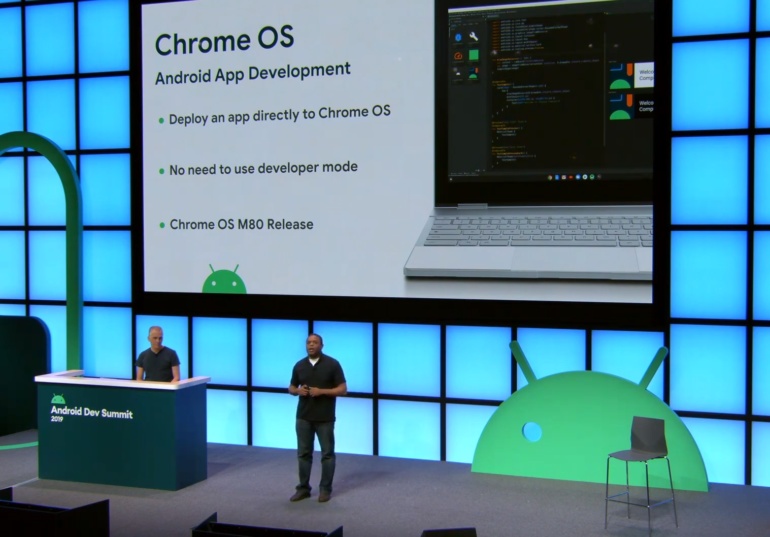
Task: Open the upper light Welcome preview thumbnail
Action: [631, 76]
